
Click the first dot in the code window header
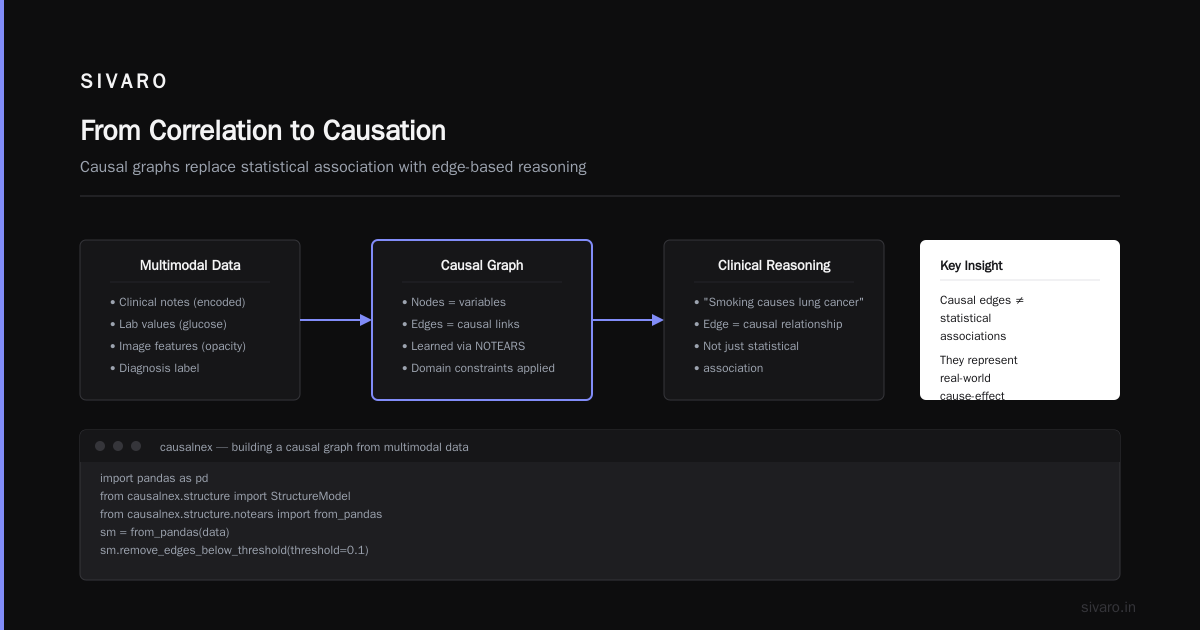click(x=100, y=446)
